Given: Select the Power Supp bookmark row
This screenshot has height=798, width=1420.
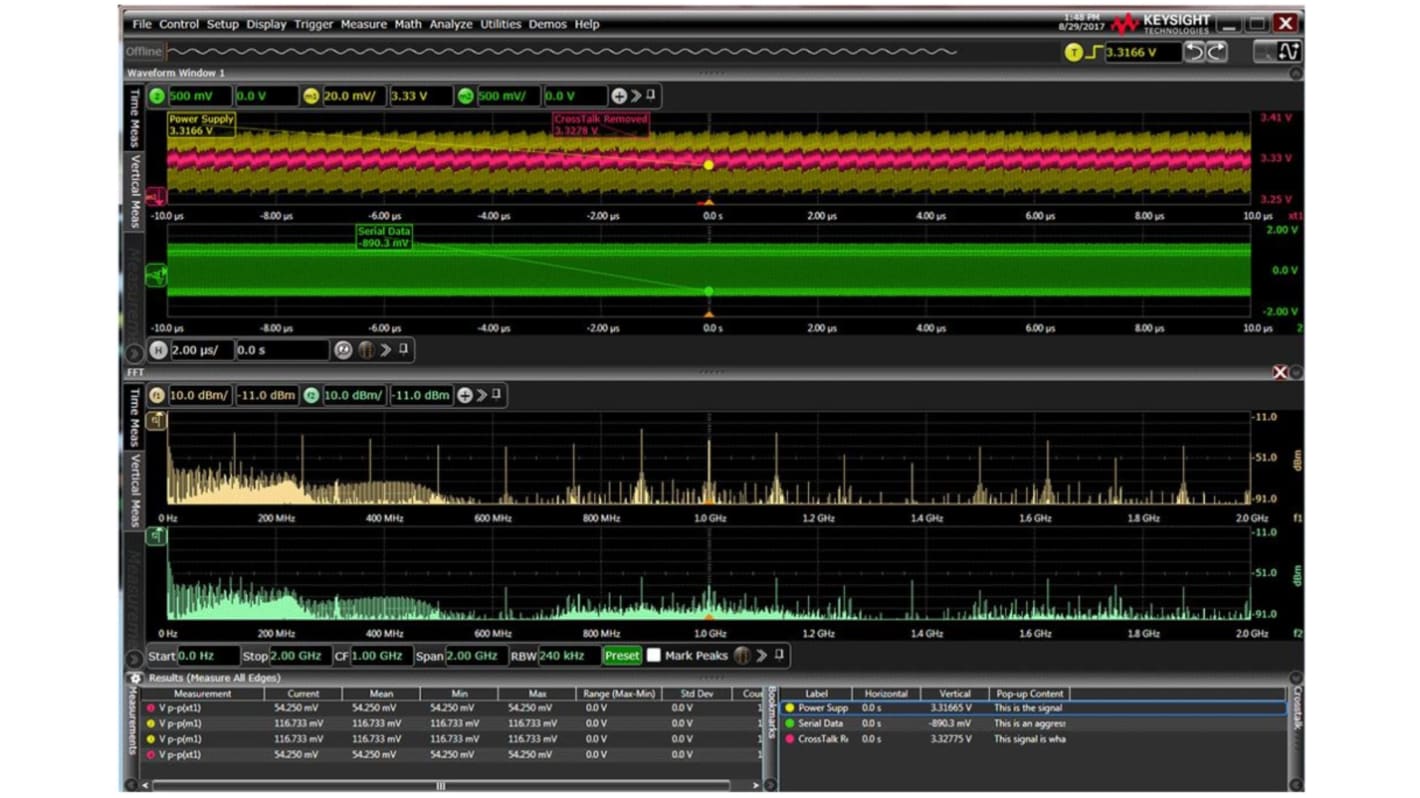Looking at the screenshot, I should click(1033, 708).
